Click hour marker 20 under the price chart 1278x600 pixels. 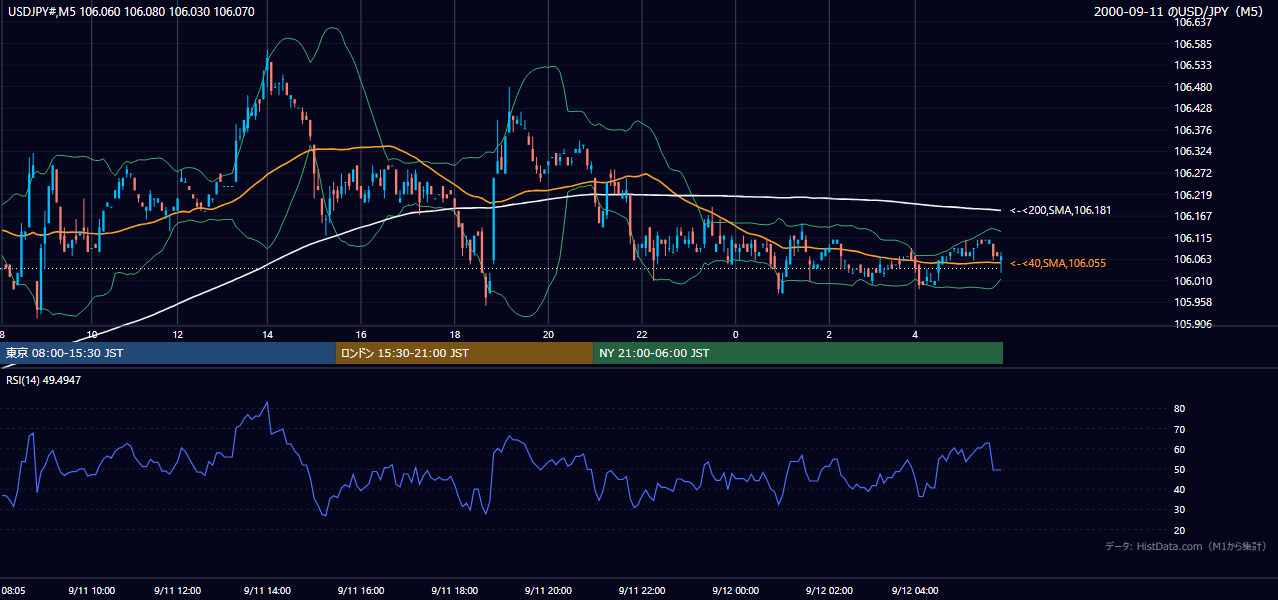pos(548,334)
